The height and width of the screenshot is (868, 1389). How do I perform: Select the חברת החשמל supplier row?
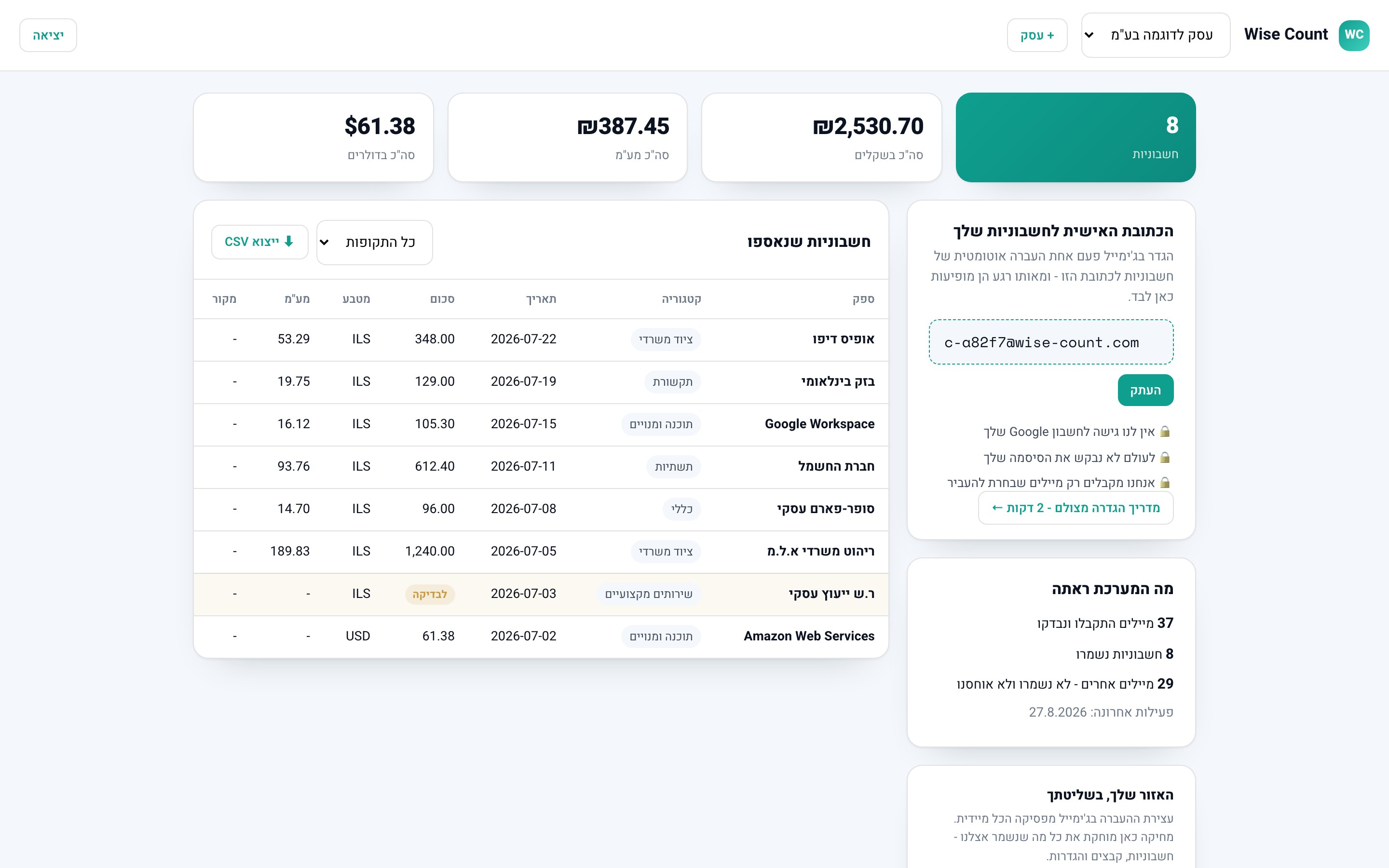[x=541, y=467]
